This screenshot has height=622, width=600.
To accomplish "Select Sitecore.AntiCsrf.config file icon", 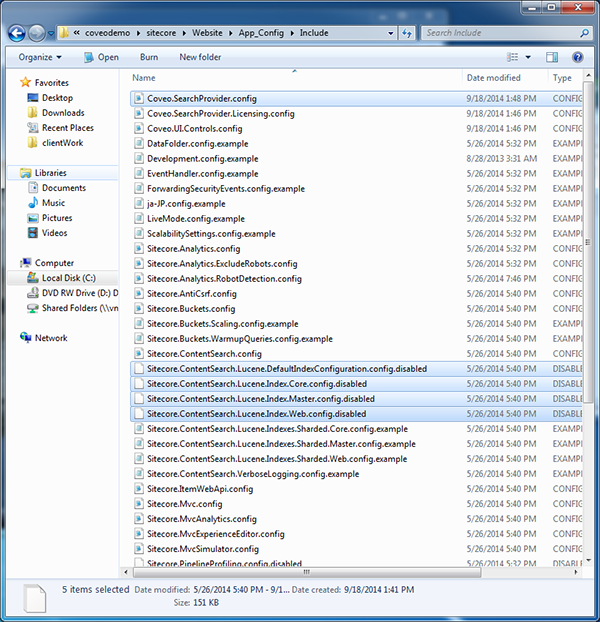I will click(x=138, y=294).
